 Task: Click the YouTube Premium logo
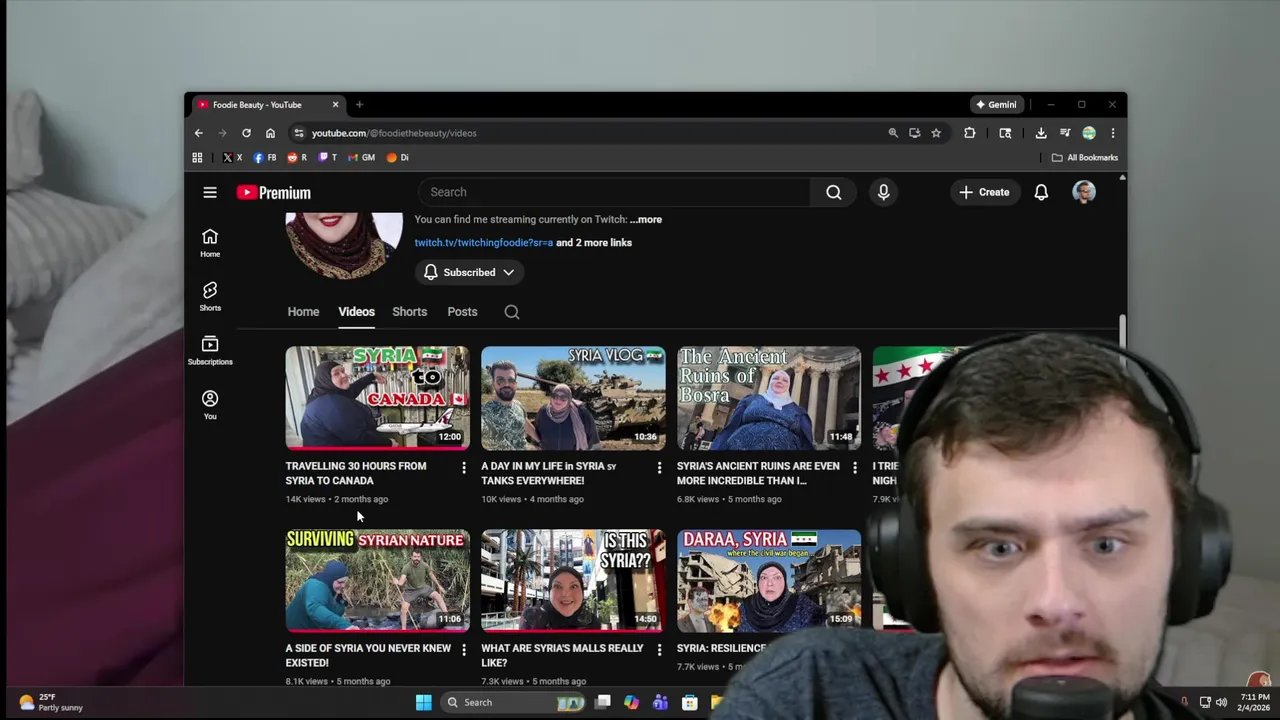[274, 193]
